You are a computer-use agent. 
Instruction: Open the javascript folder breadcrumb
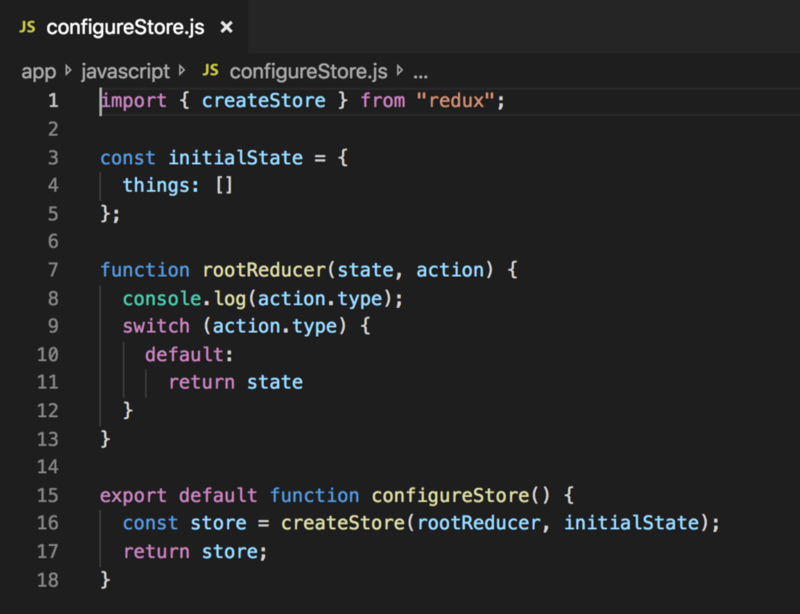[x=123, y=72]
